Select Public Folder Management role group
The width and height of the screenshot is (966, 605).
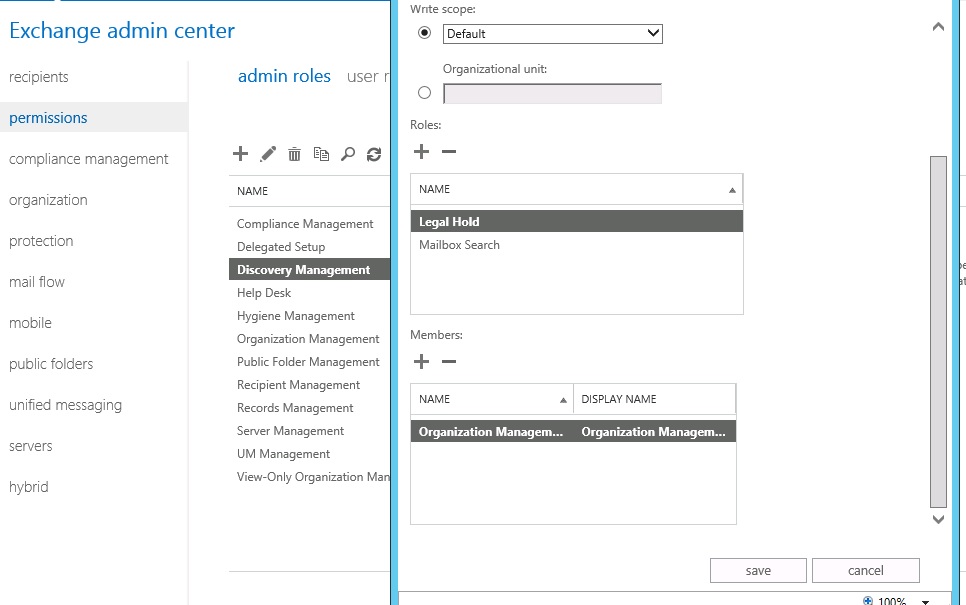tap(308, 362)
